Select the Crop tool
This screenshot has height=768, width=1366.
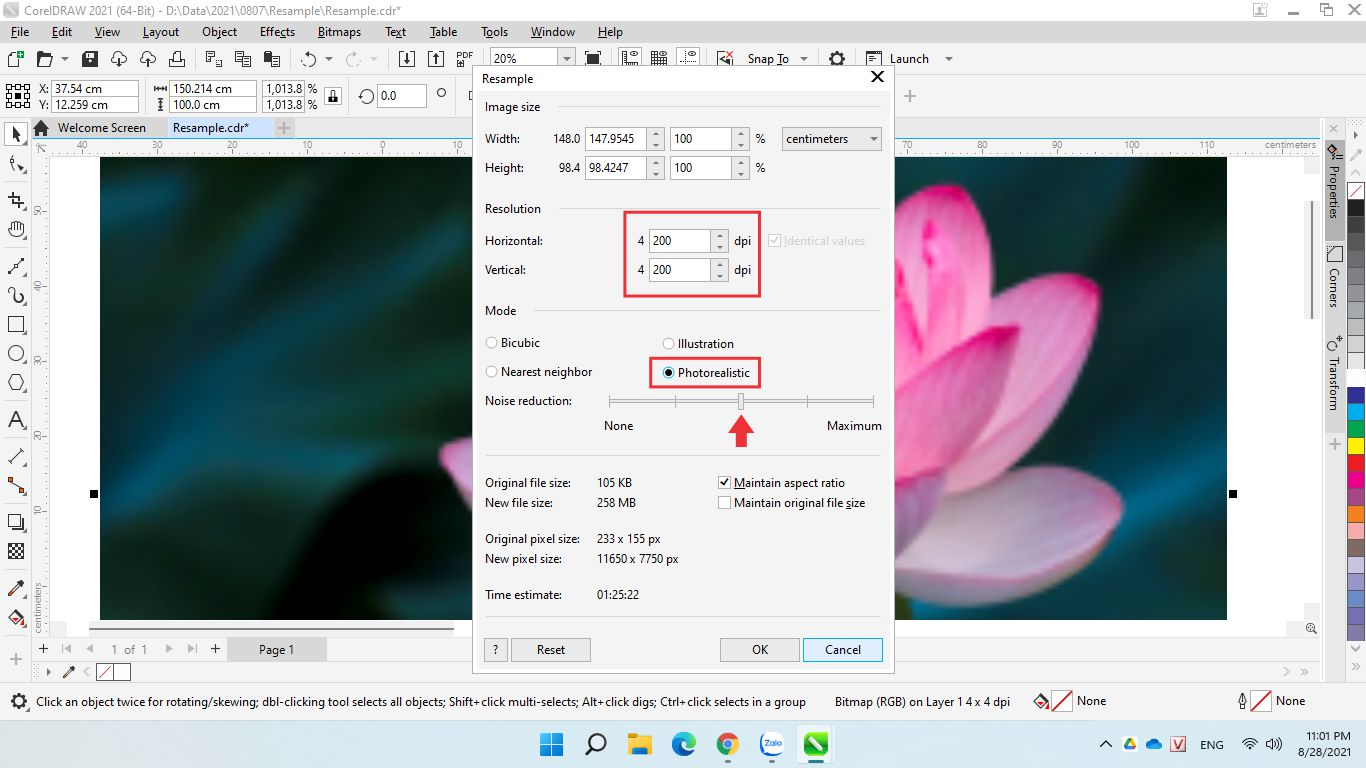pos(17,201)
